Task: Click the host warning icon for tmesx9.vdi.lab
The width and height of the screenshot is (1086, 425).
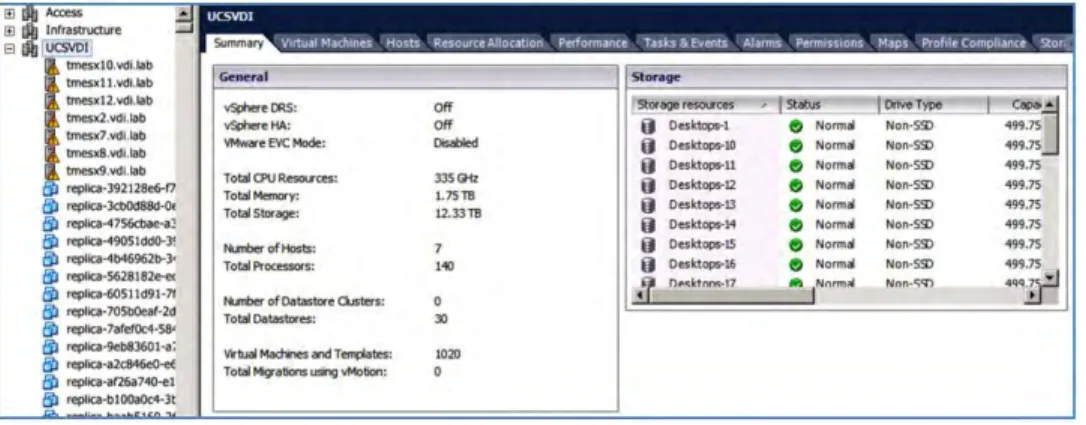Action: pos(53,171)
